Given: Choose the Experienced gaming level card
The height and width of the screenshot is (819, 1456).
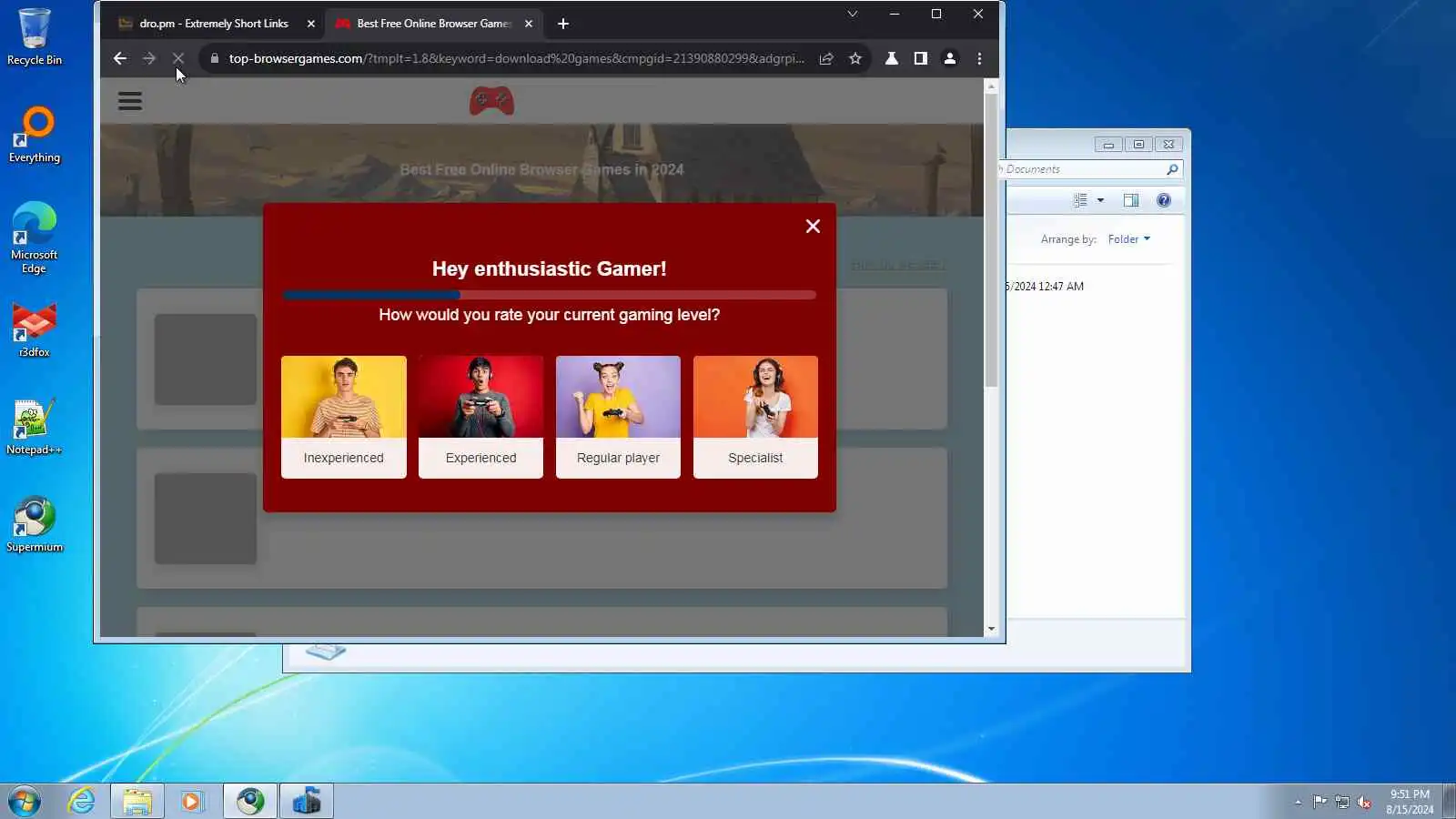Looking at the screenshot, I should coord(480,417).
